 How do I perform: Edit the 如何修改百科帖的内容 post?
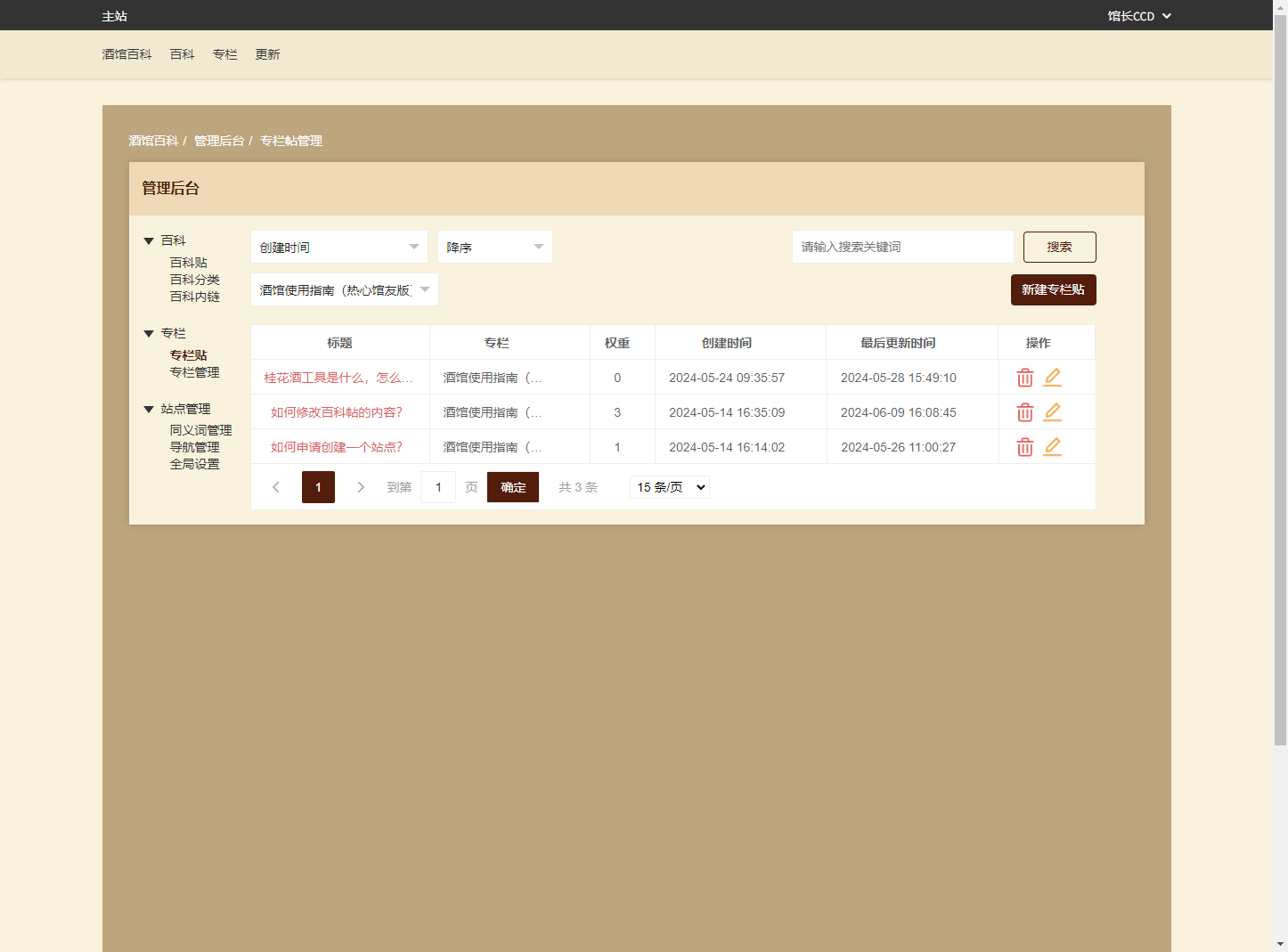(x=1052, y=412)
